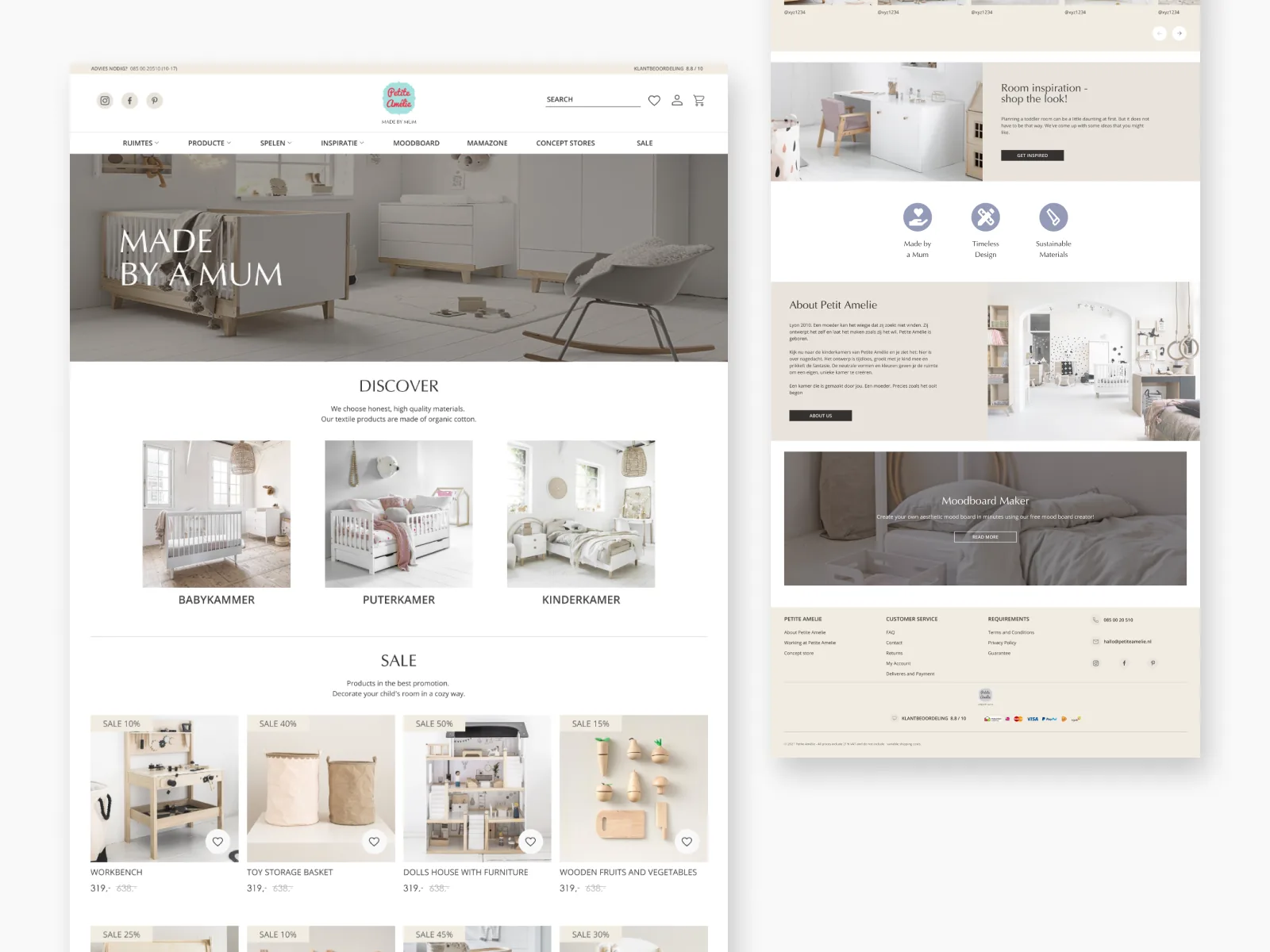Go to Moodboard menu item
The height and width of the screenshot is (952, 1270).
coord(416,143)
